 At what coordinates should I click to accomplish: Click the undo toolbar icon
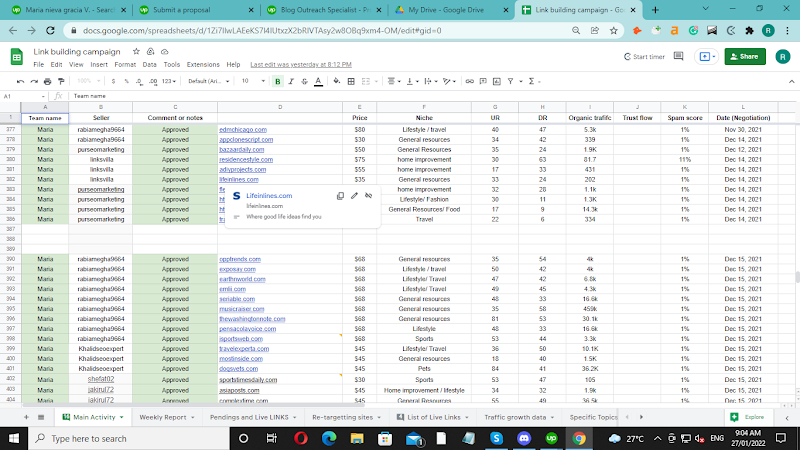19,81
